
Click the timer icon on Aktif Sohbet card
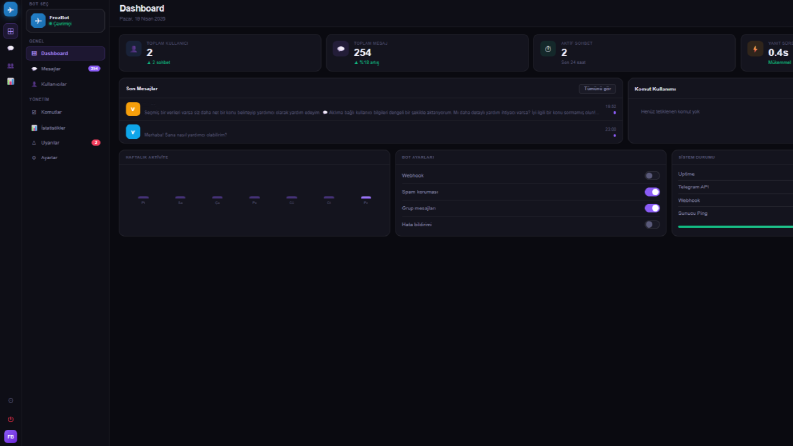(x=548, y=49)
